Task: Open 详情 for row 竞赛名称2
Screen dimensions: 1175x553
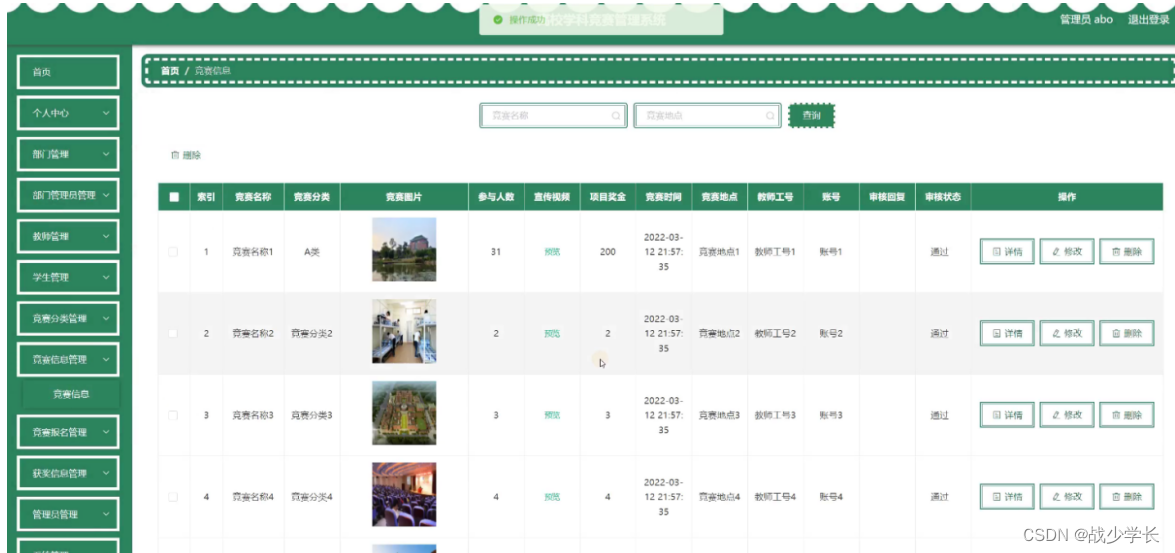Action: (1007, 333)
